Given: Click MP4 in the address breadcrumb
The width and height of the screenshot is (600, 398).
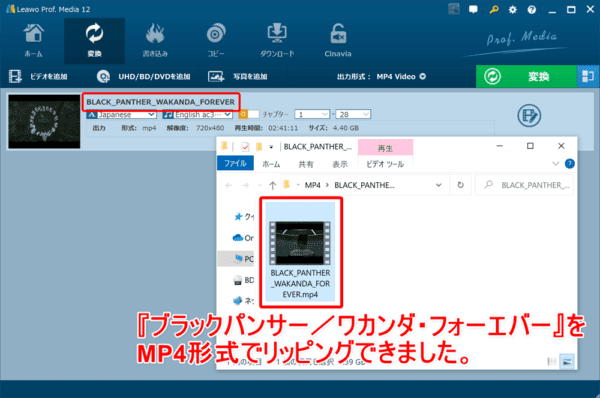Looking at the screenshot, I should click(x=313, y=185).
